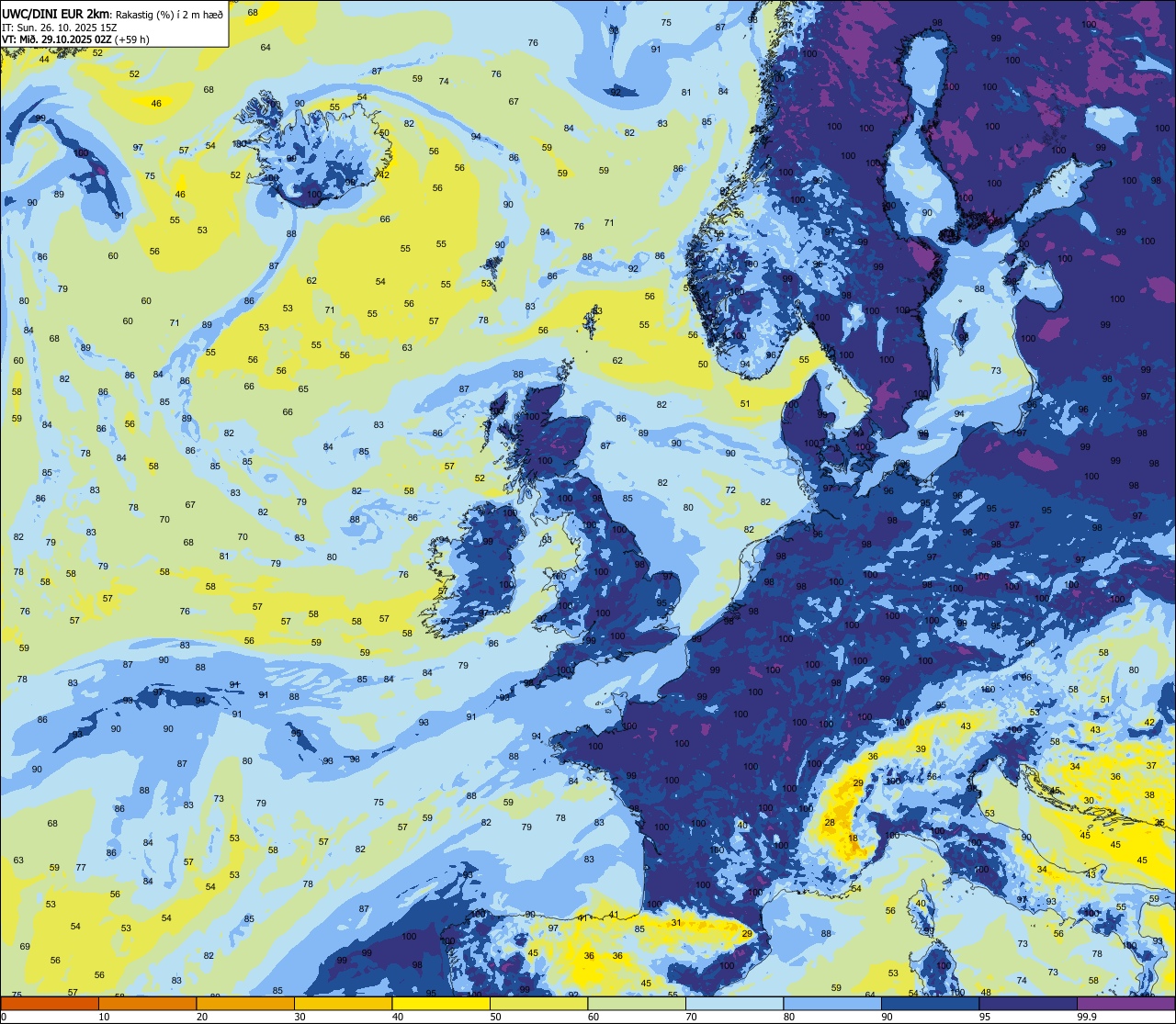The image size is (1176, 1024).
Task: Click the 'VT: Mið. 29.10.2025 02Z' line
Action: [57, 39]
